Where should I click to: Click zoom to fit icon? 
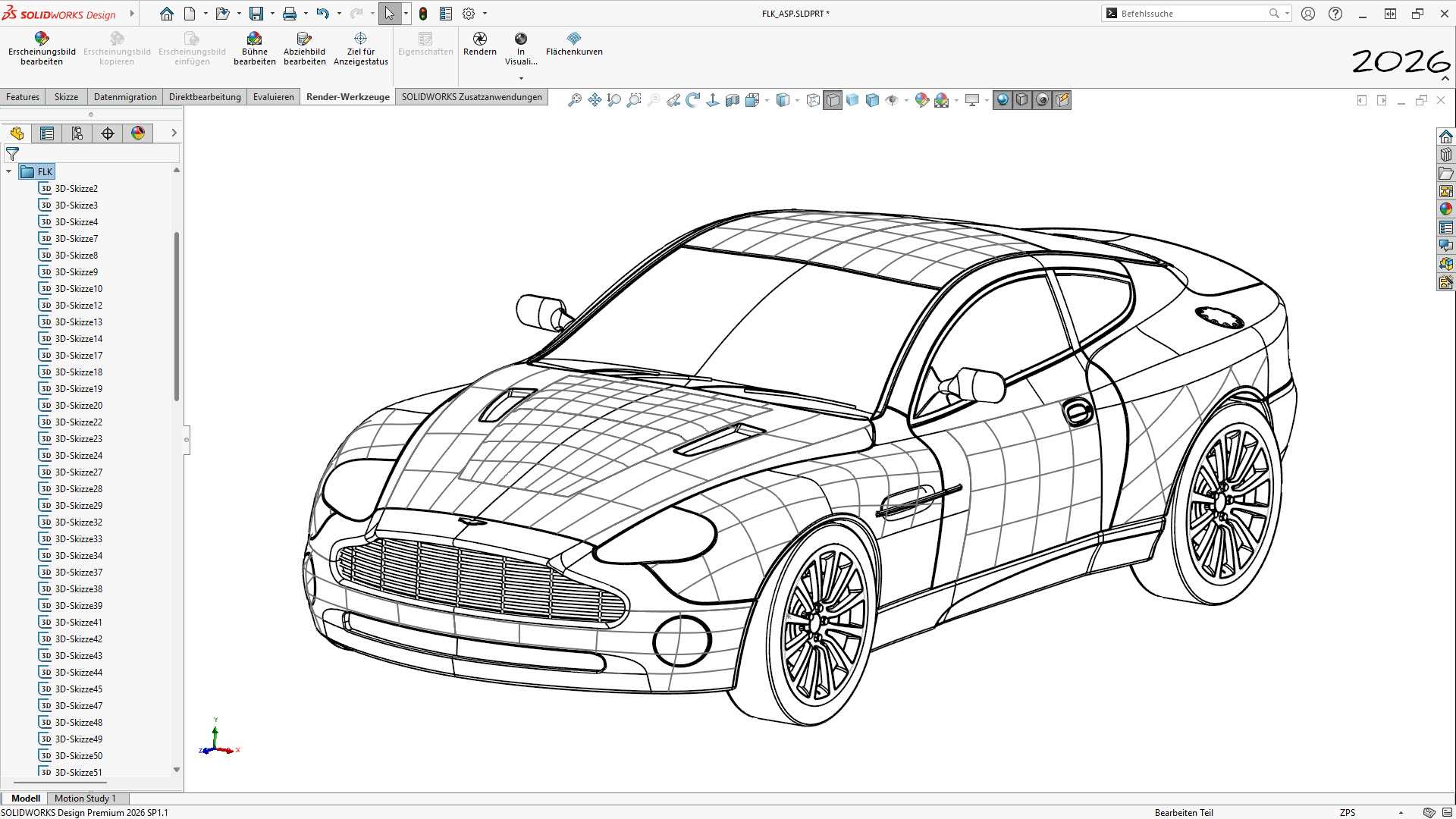(x=575, y=100)
